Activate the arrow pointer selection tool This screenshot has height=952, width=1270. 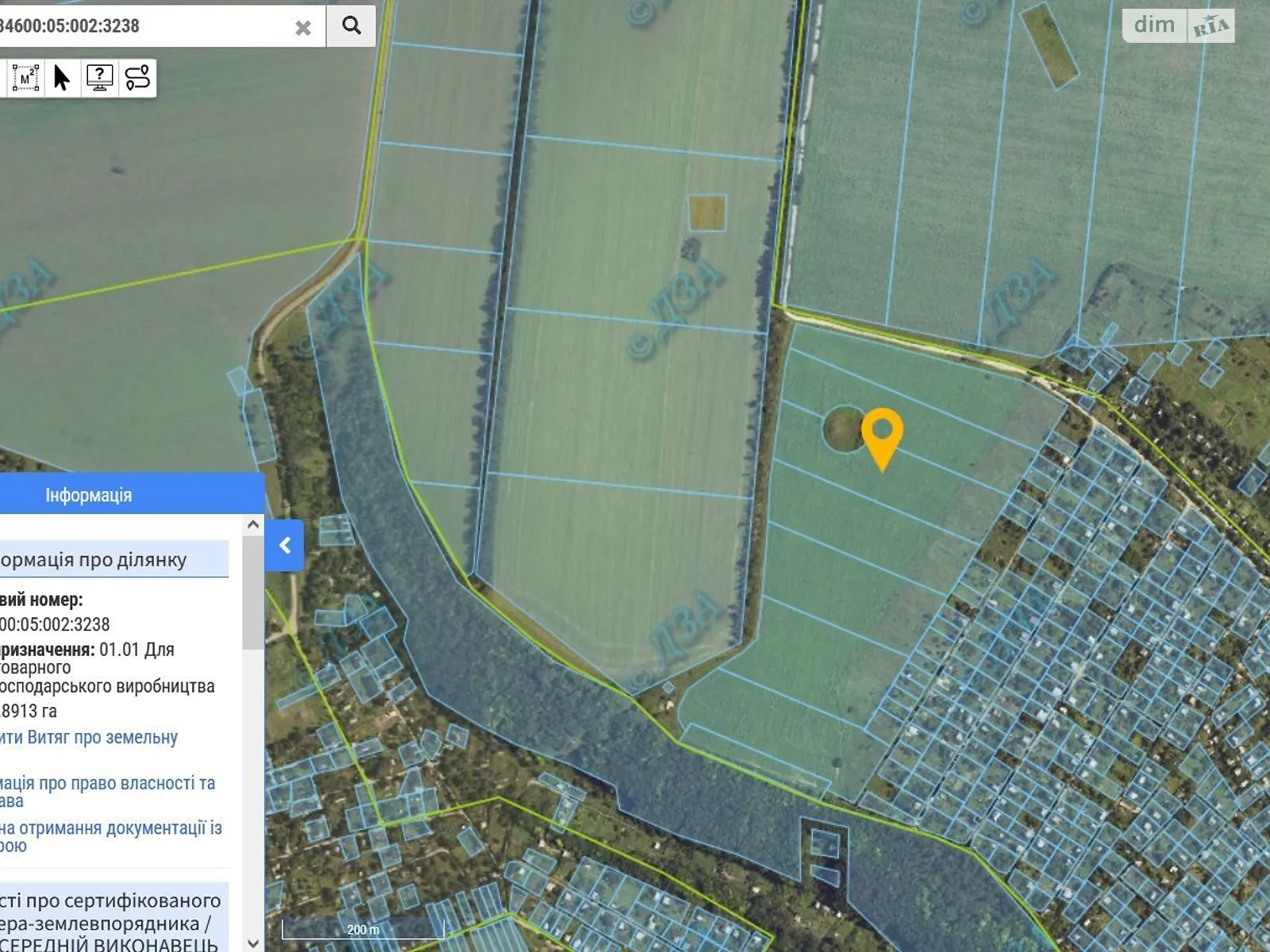click(x=62, y=78)
